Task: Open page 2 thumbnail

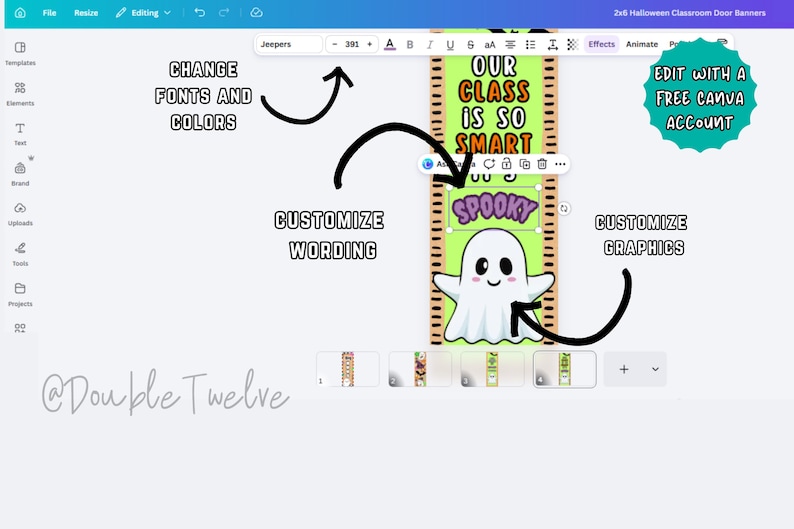Action: pyautogui.click(x=420, y=369)
